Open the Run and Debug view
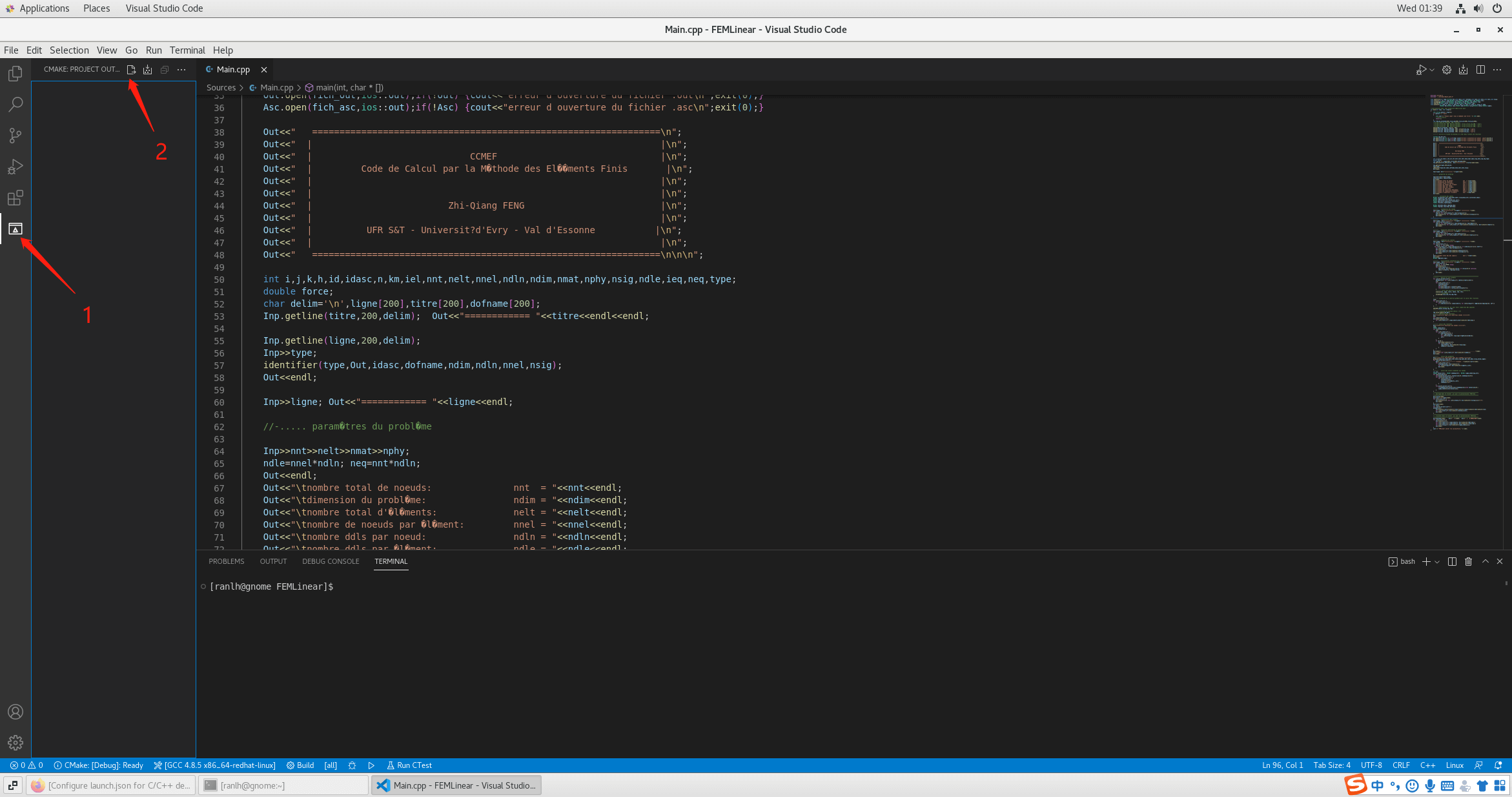Image resolution: width=1512 pixels, height=797 pixels. click(x=15, y=167)
